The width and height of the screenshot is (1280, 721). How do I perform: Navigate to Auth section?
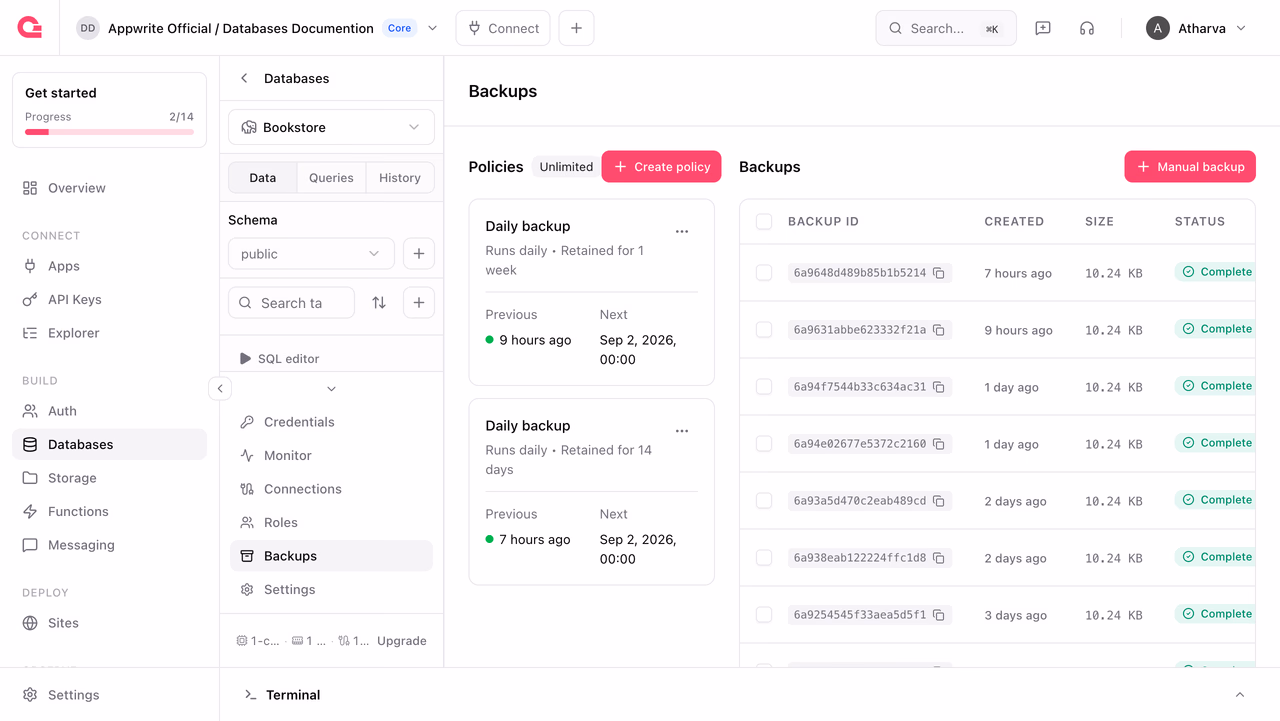click(x=109, y=411)
